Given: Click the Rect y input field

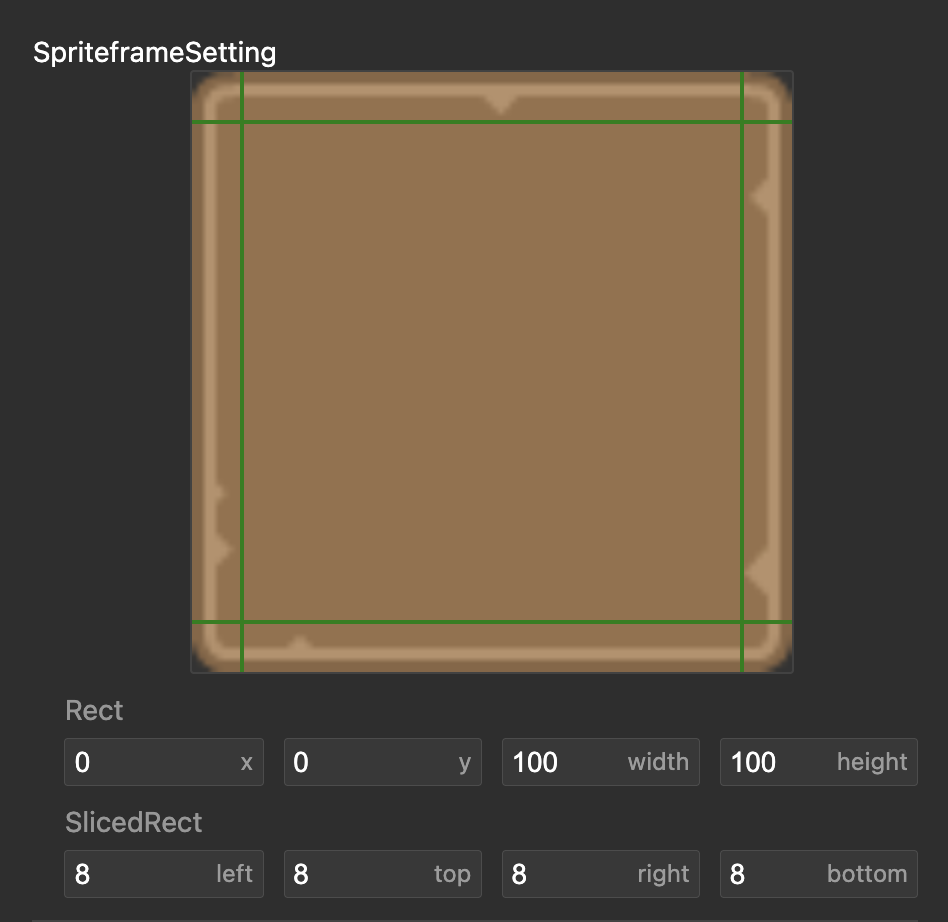Looking at the screenshot, I should point(383,762).
